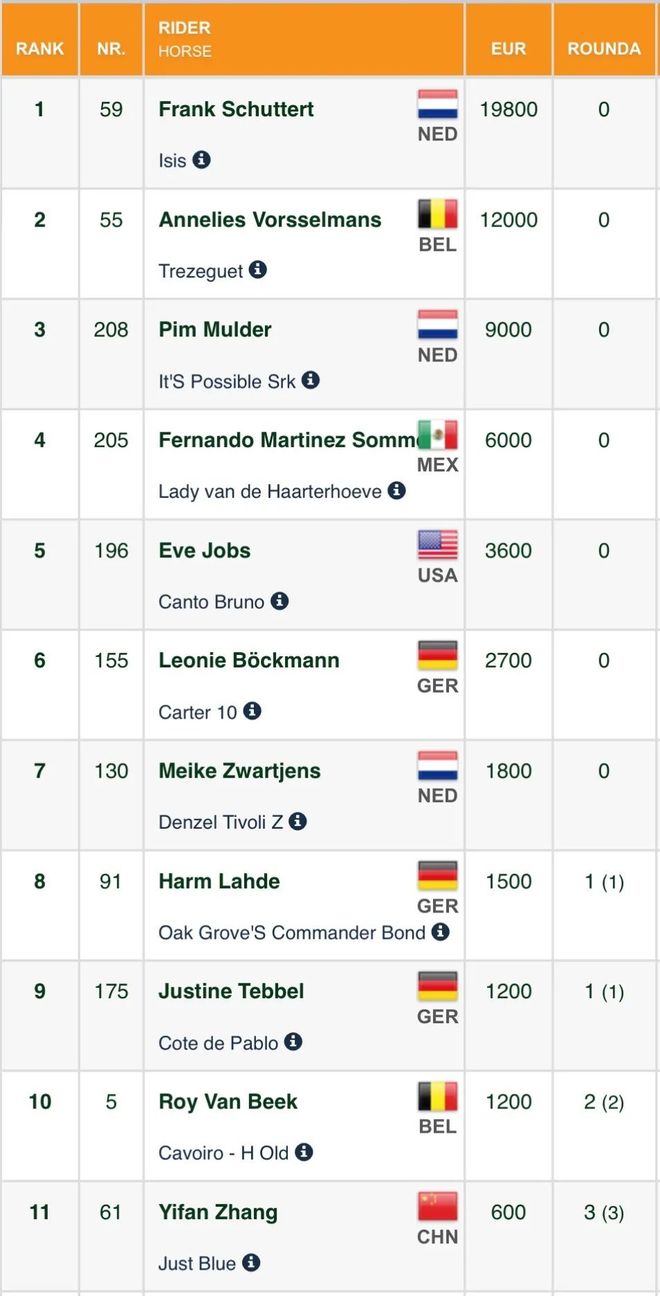Click info icon next to Canto Bruno
This screenshot has height=1296, width=660.
pyautogui.click(x=280, y=601)
